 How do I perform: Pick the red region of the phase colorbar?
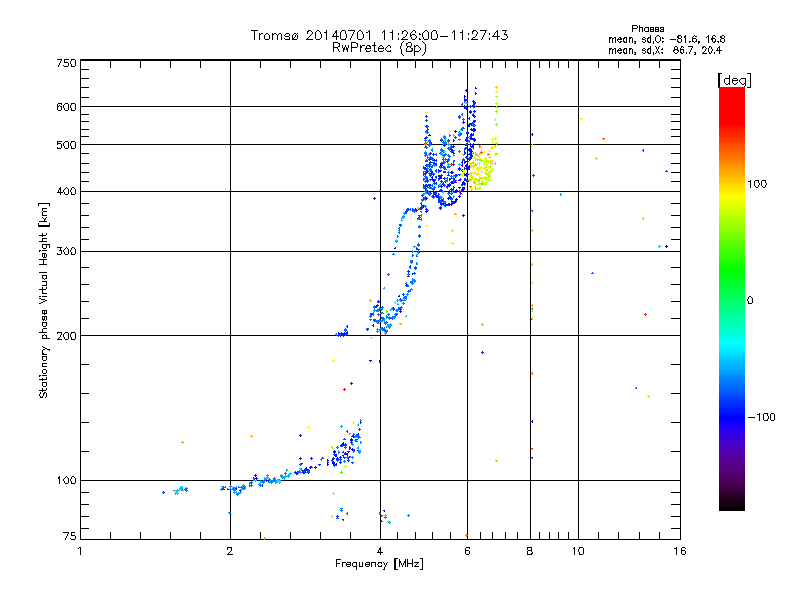click(732, 107)
